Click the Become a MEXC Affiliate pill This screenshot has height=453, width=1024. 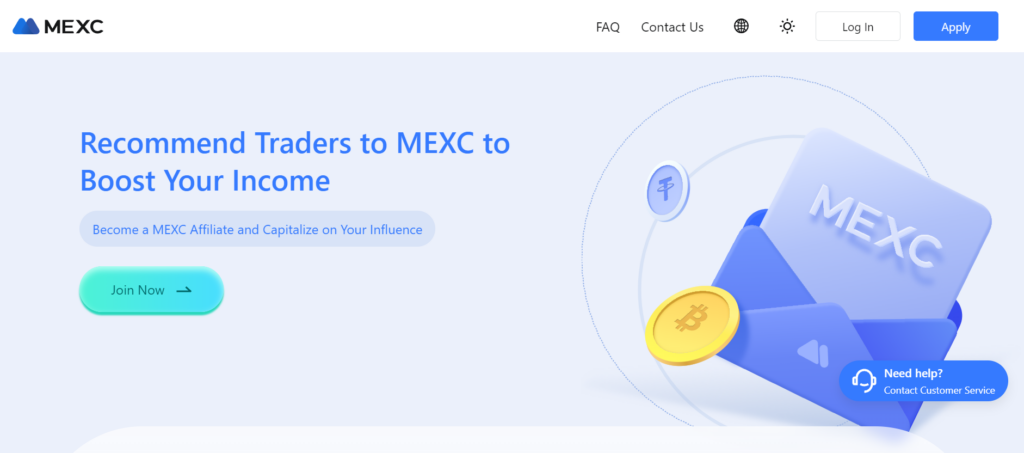coord(257,229)
